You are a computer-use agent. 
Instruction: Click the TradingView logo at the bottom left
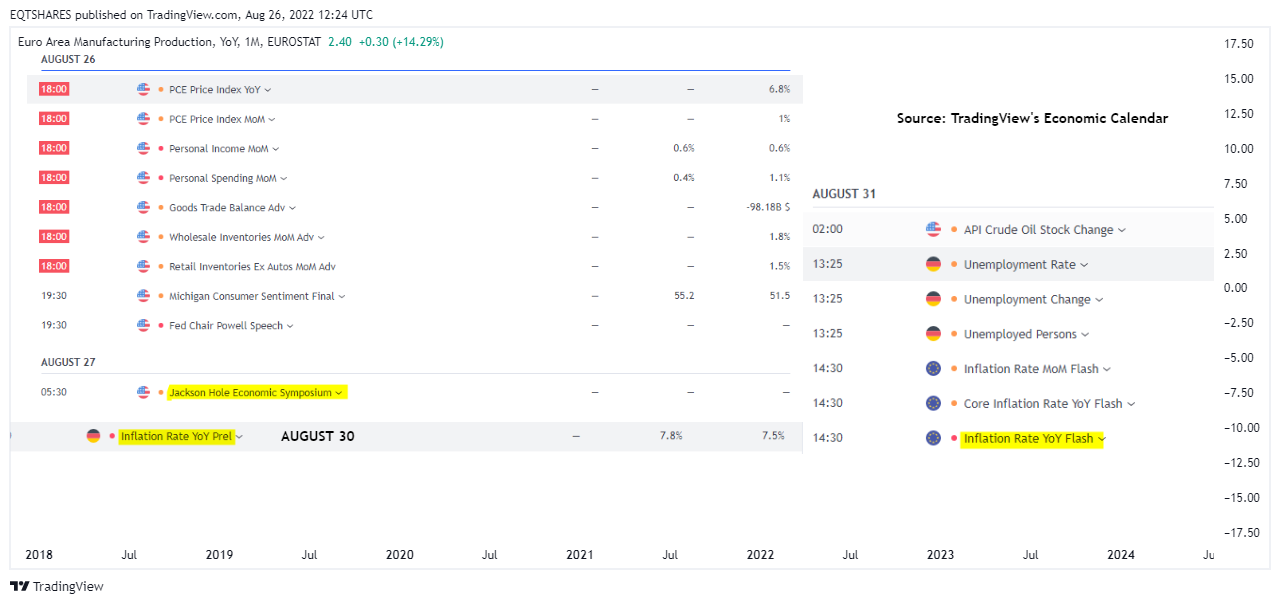(57, 586)
